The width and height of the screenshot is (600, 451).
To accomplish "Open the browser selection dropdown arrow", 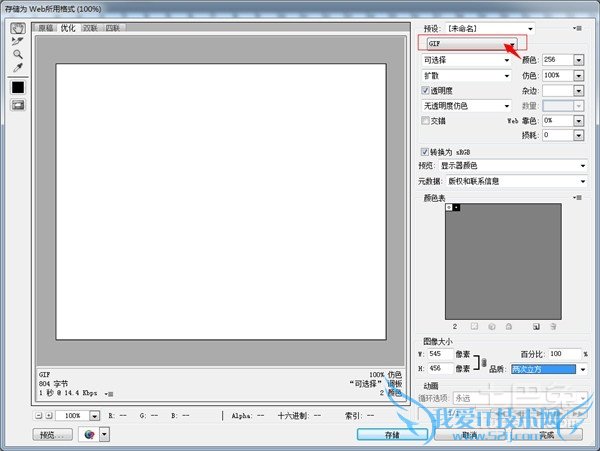I will tap(104, 435).
